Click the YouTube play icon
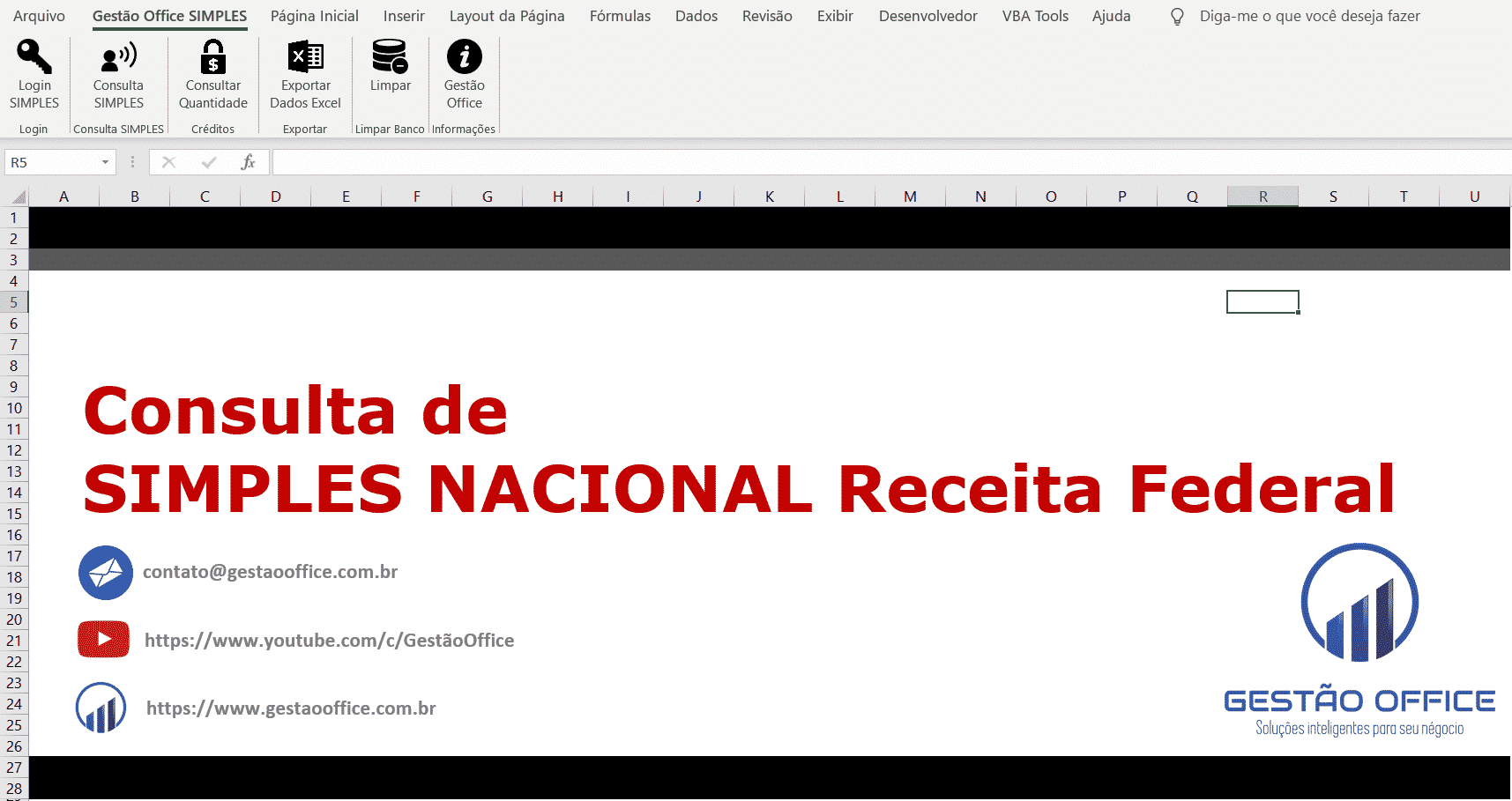The height and width of the screenshot is (801, 1512). (x=103, y=639)
